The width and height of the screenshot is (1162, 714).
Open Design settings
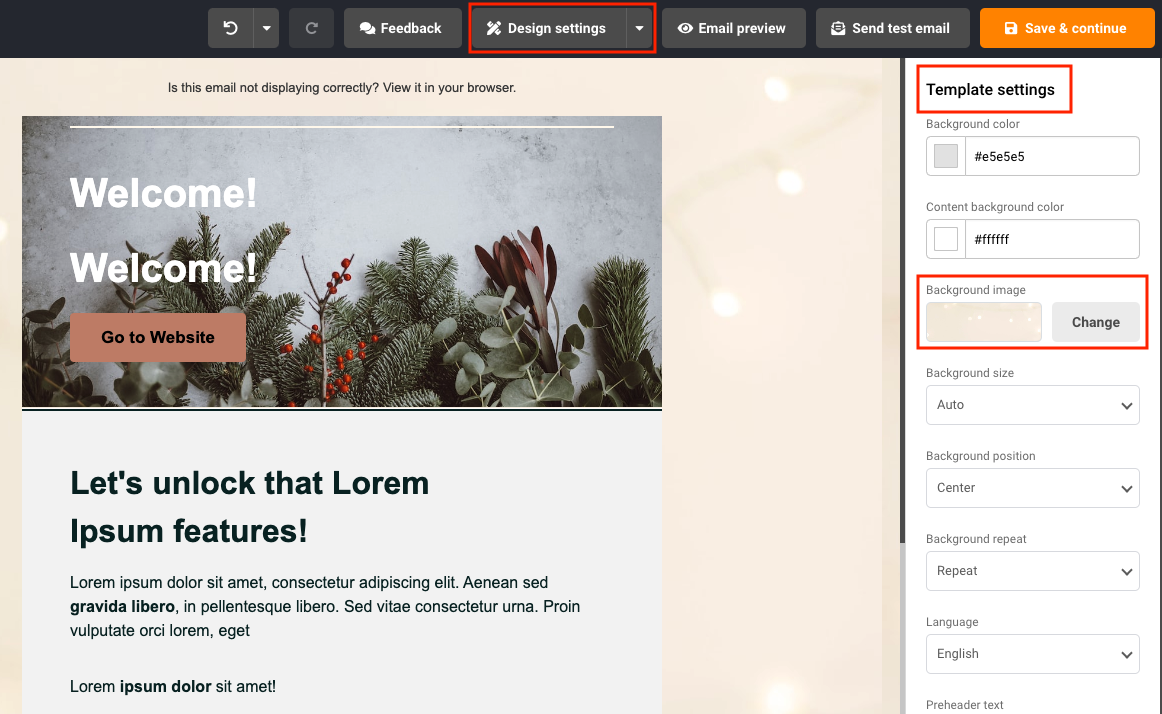[x=548, y=28]
